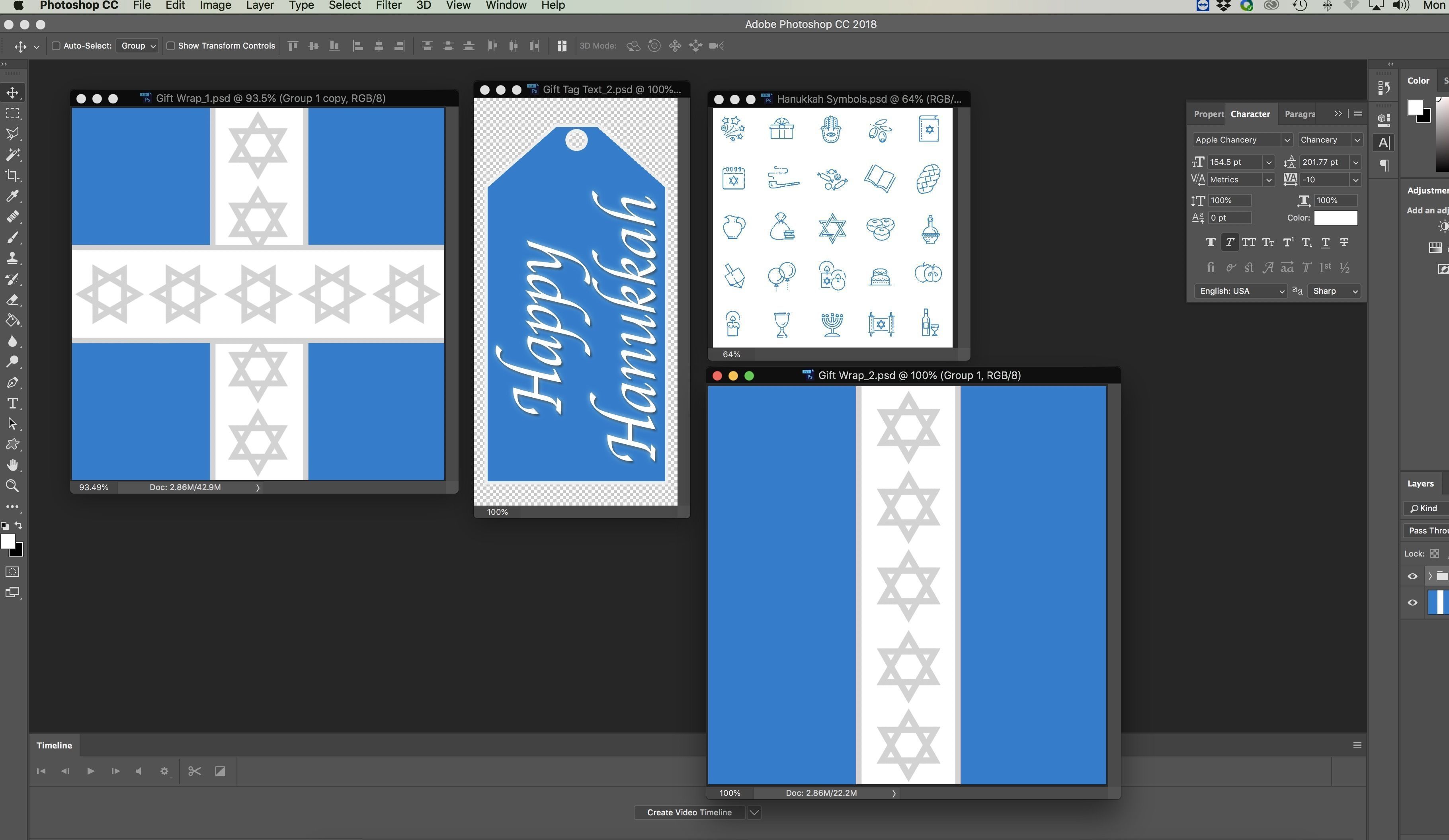
Task: Select the Rectangular Marquee tool
Action: click(12, 113)
